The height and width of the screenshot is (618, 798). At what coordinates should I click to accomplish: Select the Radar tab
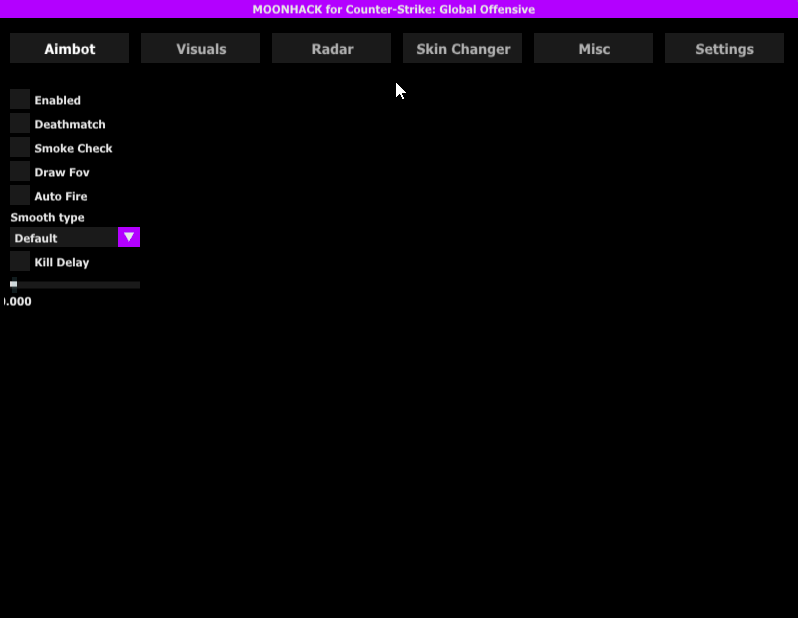pyautogui.click(x=331, y=48)
